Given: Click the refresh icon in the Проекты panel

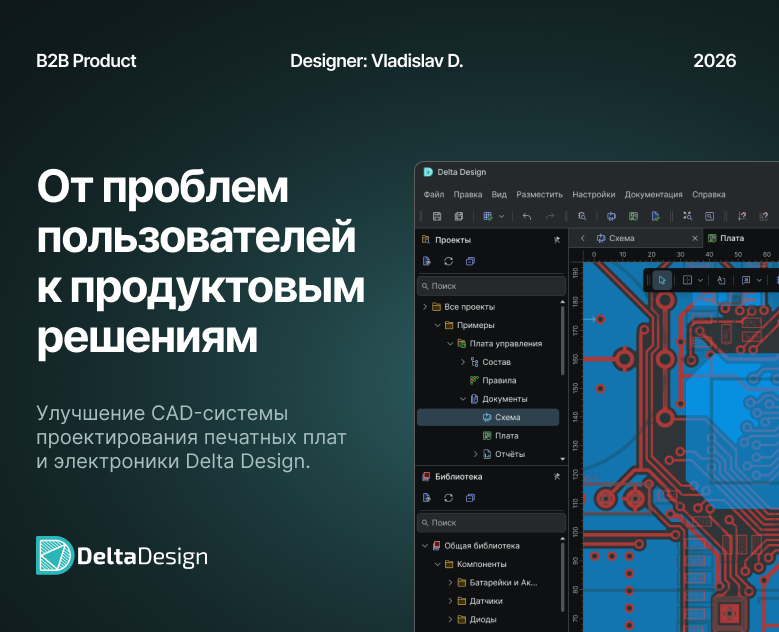Looking at the screenshot, I should 448,261.
